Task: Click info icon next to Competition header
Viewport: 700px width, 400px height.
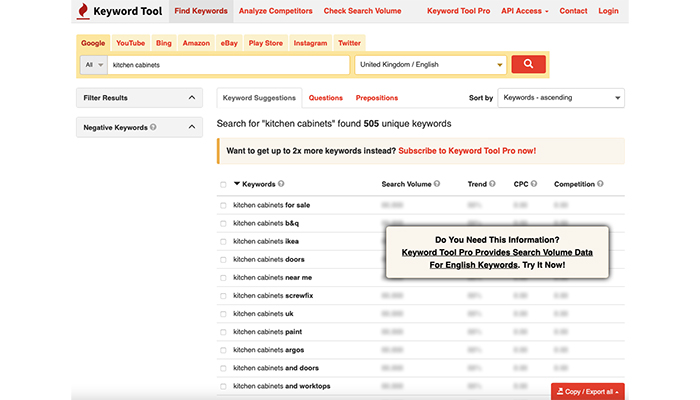Action: pyautogui.click(x=600, y=183)
